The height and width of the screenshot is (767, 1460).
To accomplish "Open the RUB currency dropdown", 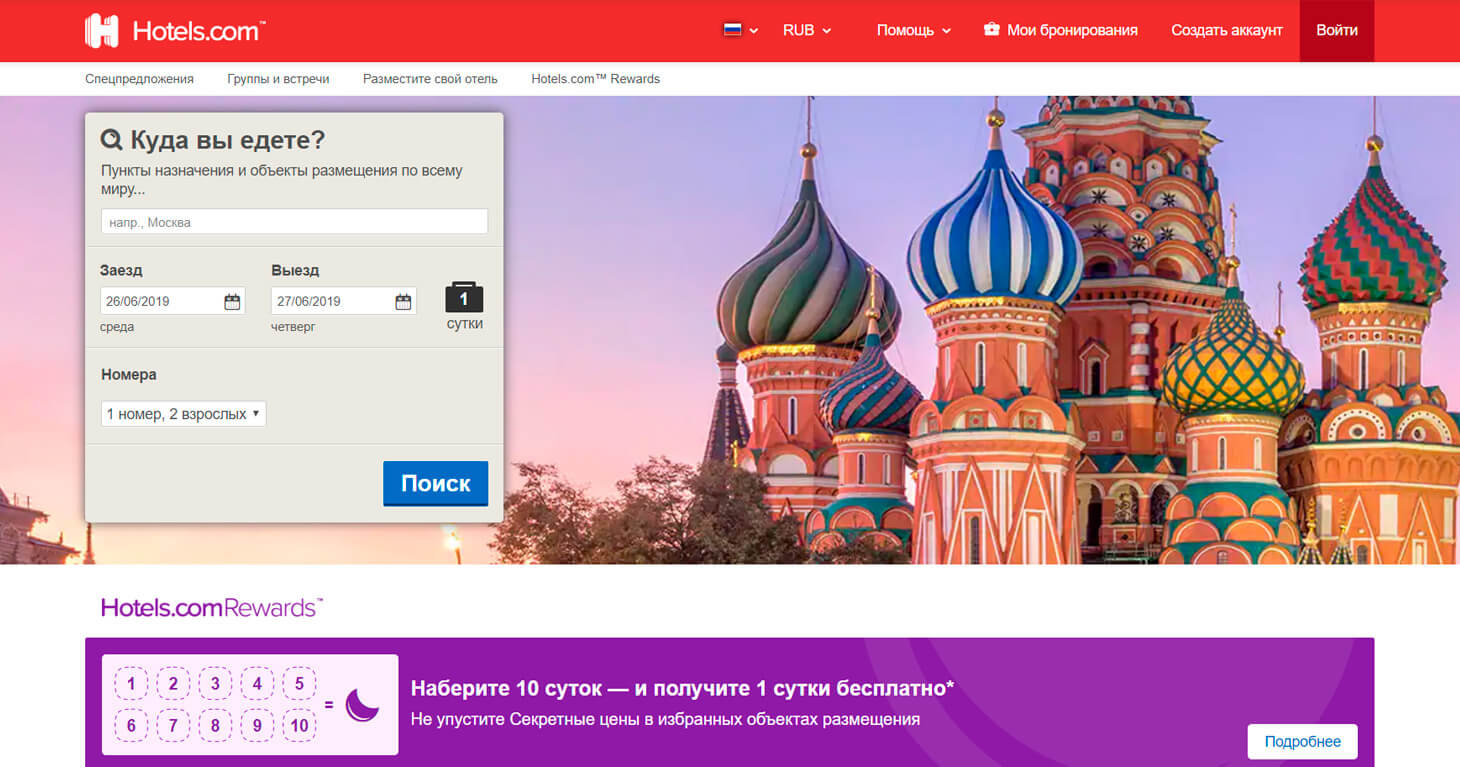I will [806, 30].
